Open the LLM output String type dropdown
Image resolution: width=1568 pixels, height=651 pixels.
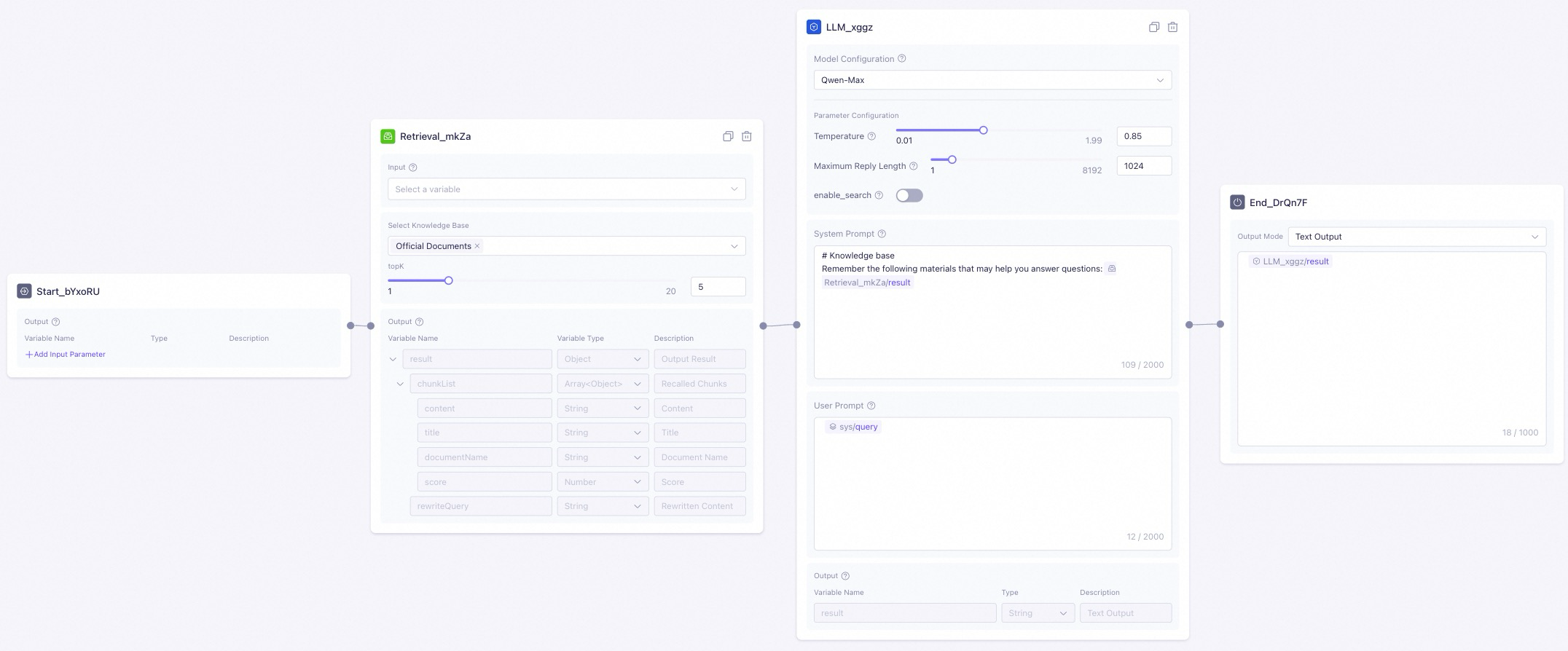click(1038, 613)
